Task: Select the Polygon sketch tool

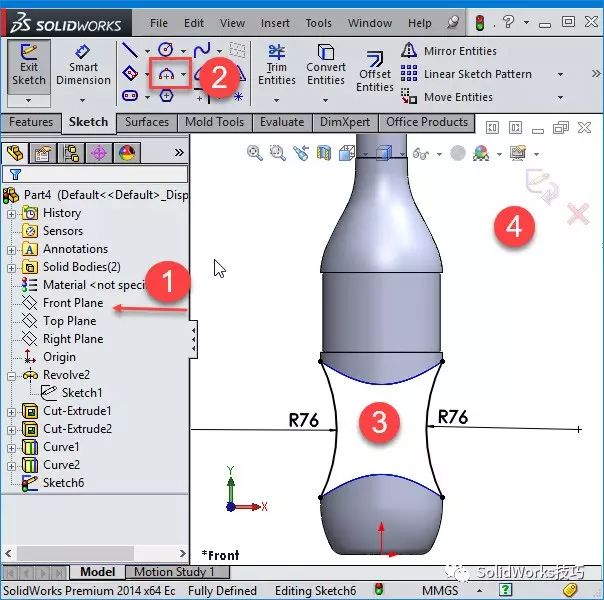Action: point(166,95)
